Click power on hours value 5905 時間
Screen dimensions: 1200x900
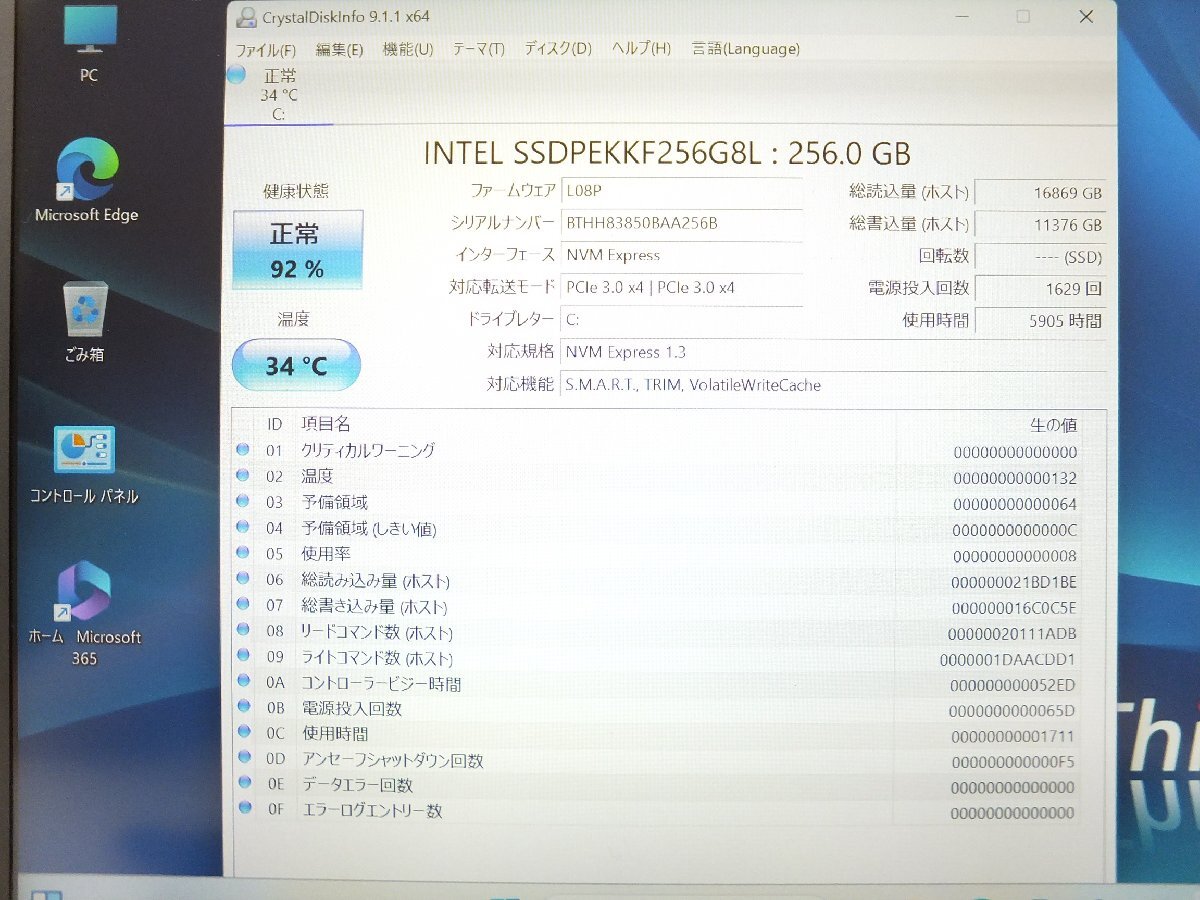(x=1041, y=321)
